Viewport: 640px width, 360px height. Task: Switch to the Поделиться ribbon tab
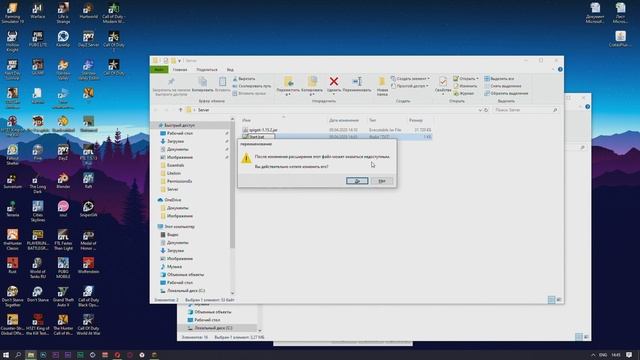[207, 69]
